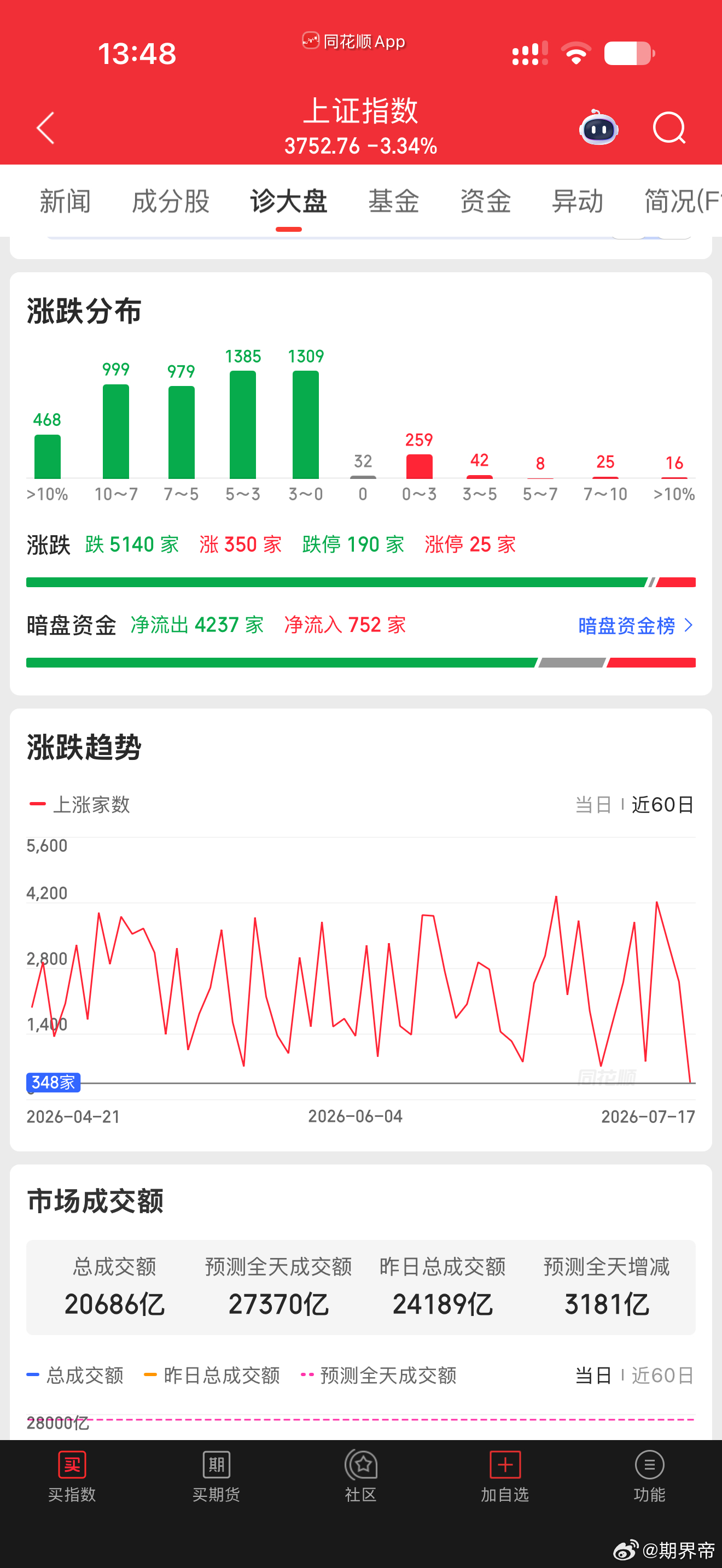The width and height of the screenshot is (722, 1568).
Task: Tap 总成交额 20686亿 value
Action: [x=114, y=1304]
